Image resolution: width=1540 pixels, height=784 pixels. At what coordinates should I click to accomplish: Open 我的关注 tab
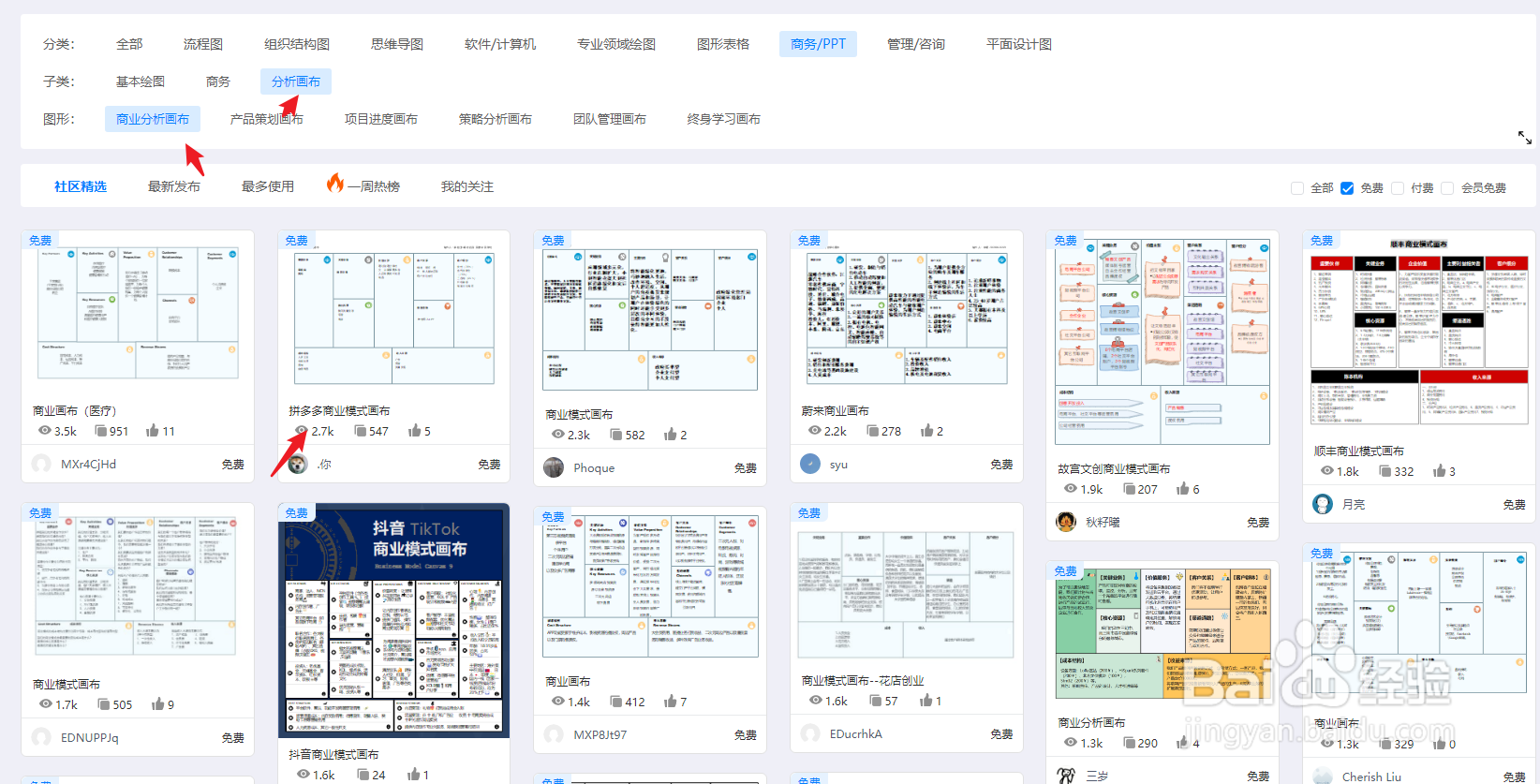467,186
